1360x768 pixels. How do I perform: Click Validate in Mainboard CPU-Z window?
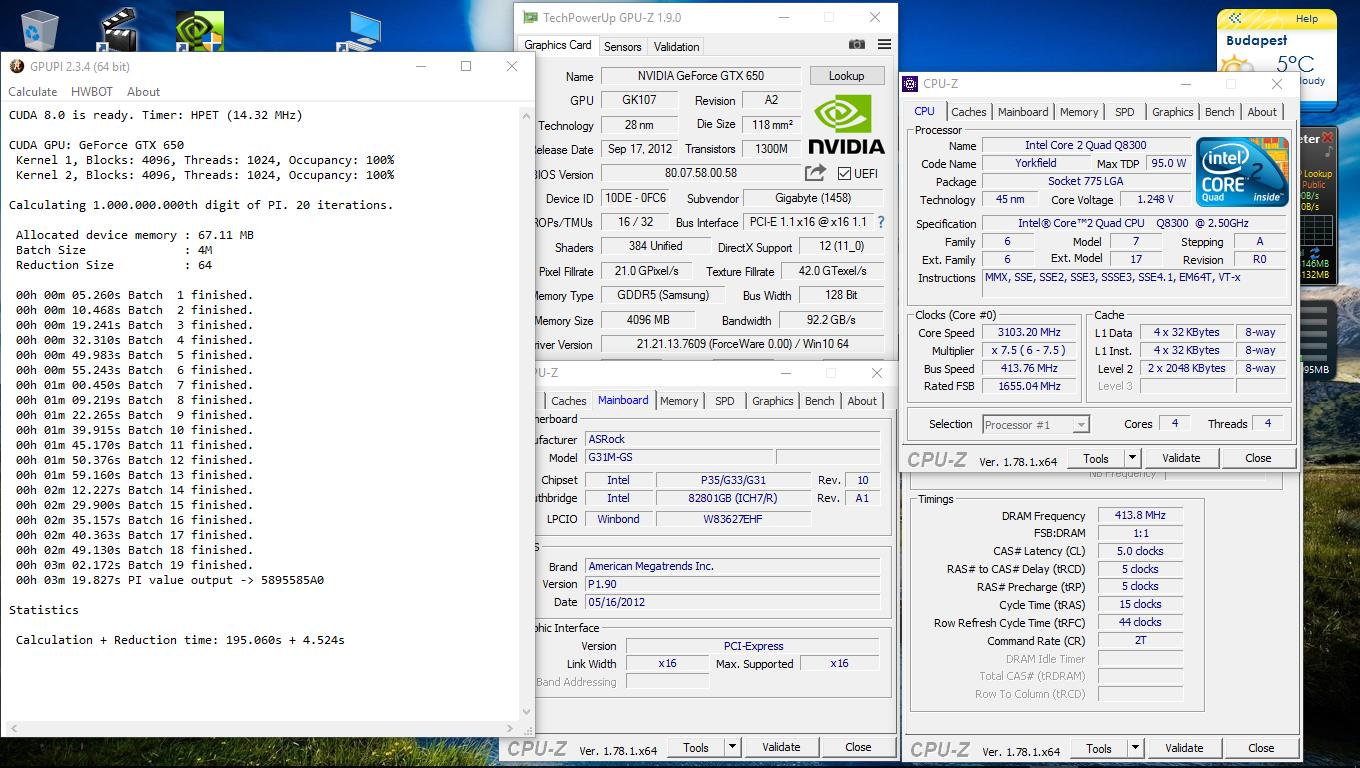click(781, 747)
